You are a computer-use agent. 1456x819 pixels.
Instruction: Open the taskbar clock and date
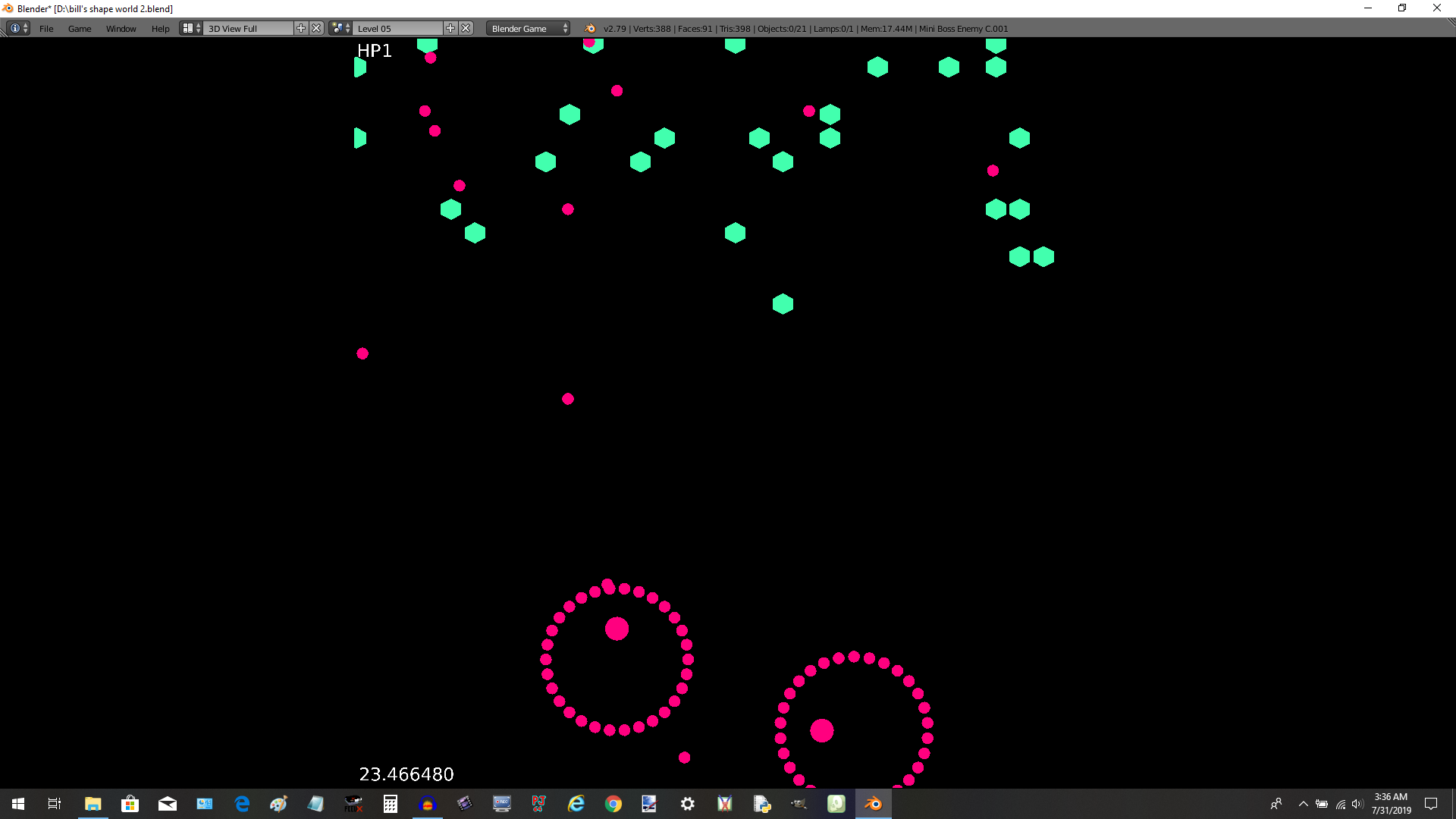click(x=1391, y=804)
